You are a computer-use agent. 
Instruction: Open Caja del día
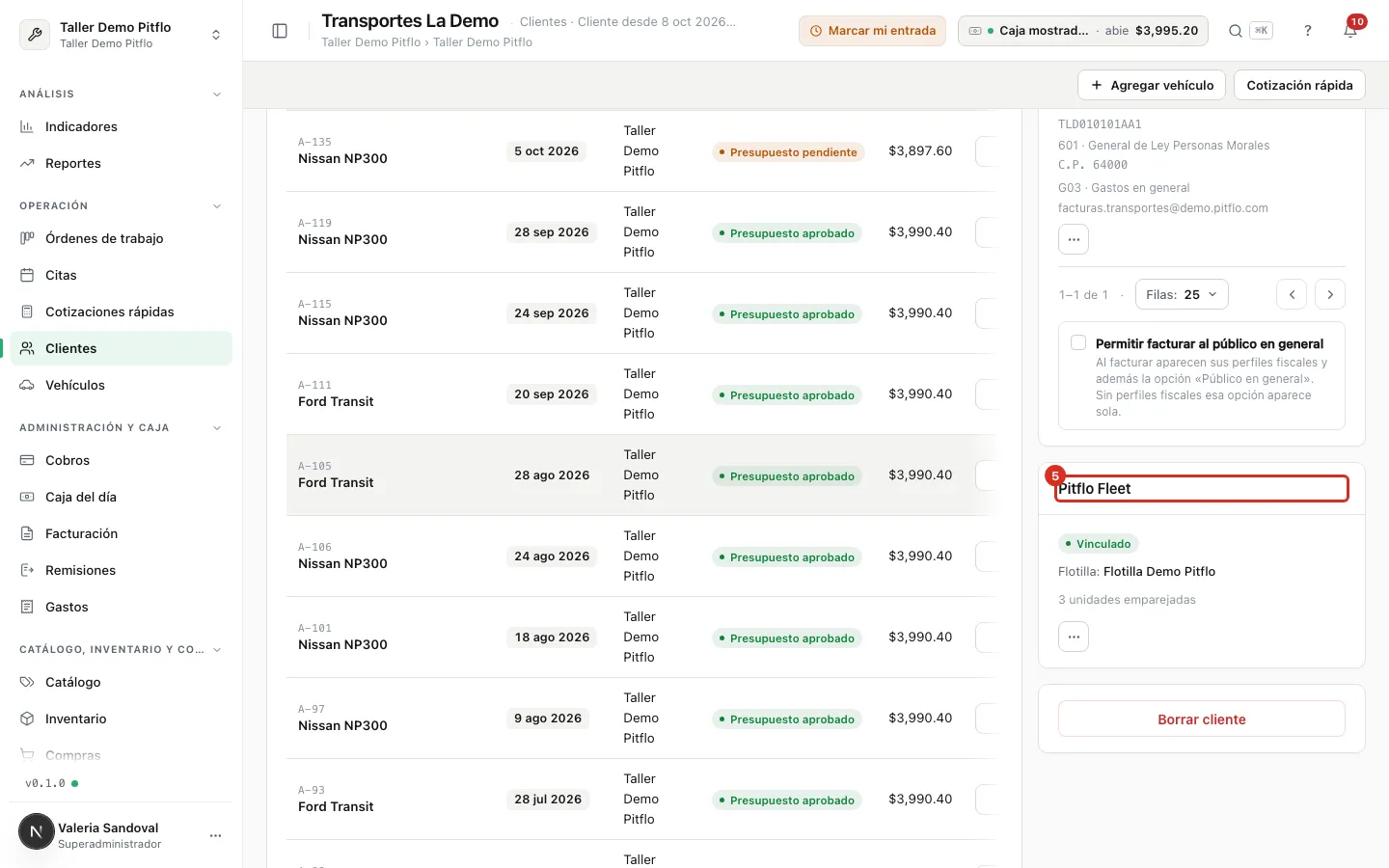click(x=122, y=497)
